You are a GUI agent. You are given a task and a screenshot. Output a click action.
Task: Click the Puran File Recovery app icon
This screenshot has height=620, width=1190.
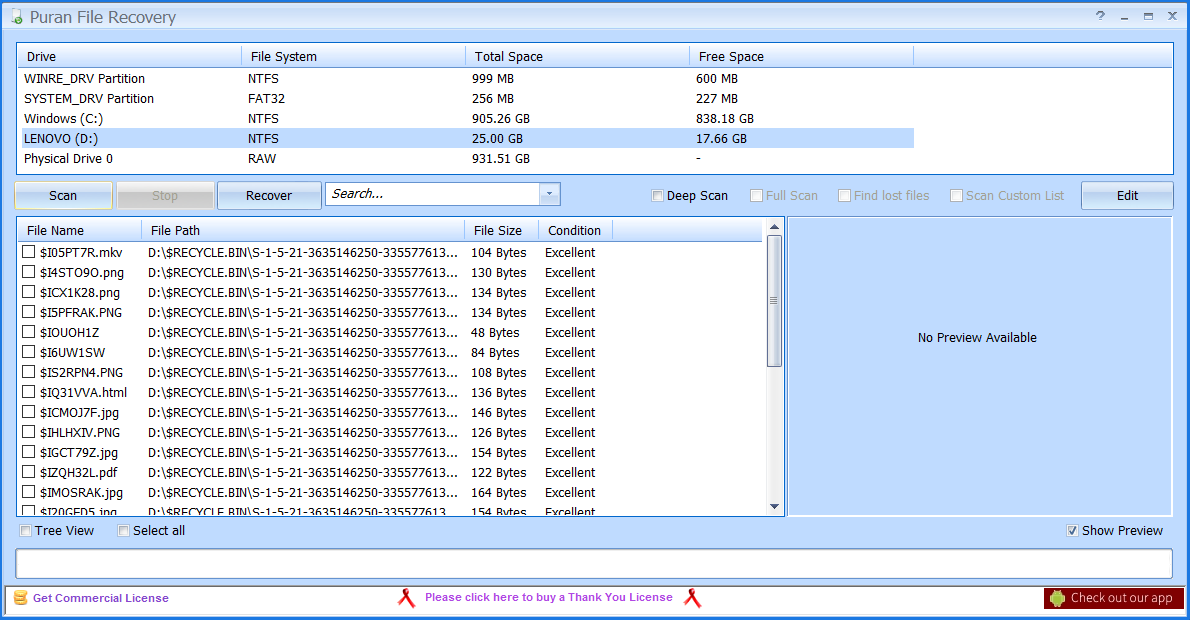[x=16, y=16]
